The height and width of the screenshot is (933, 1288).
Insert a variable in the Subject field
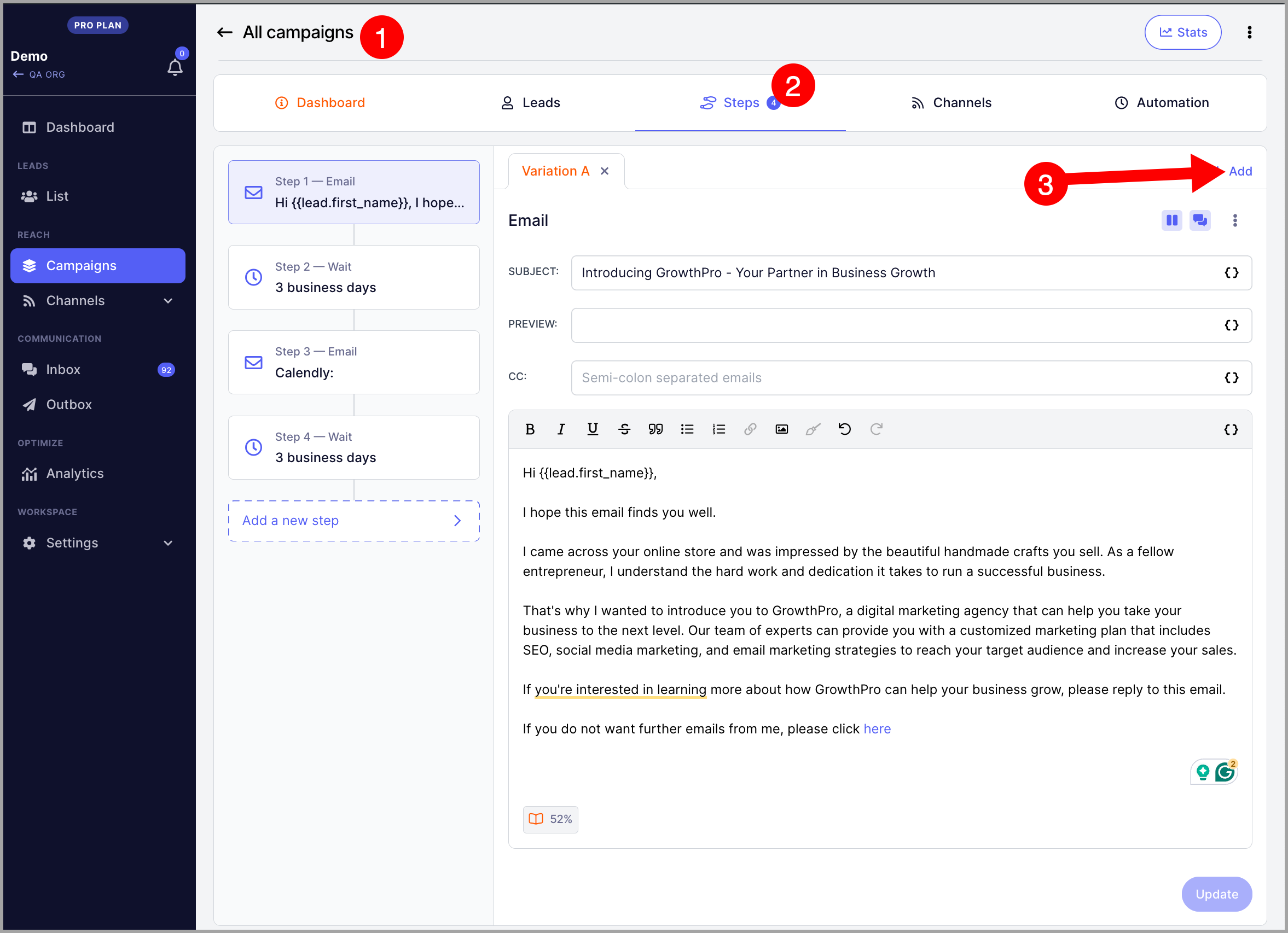[x=1231, y=273]
